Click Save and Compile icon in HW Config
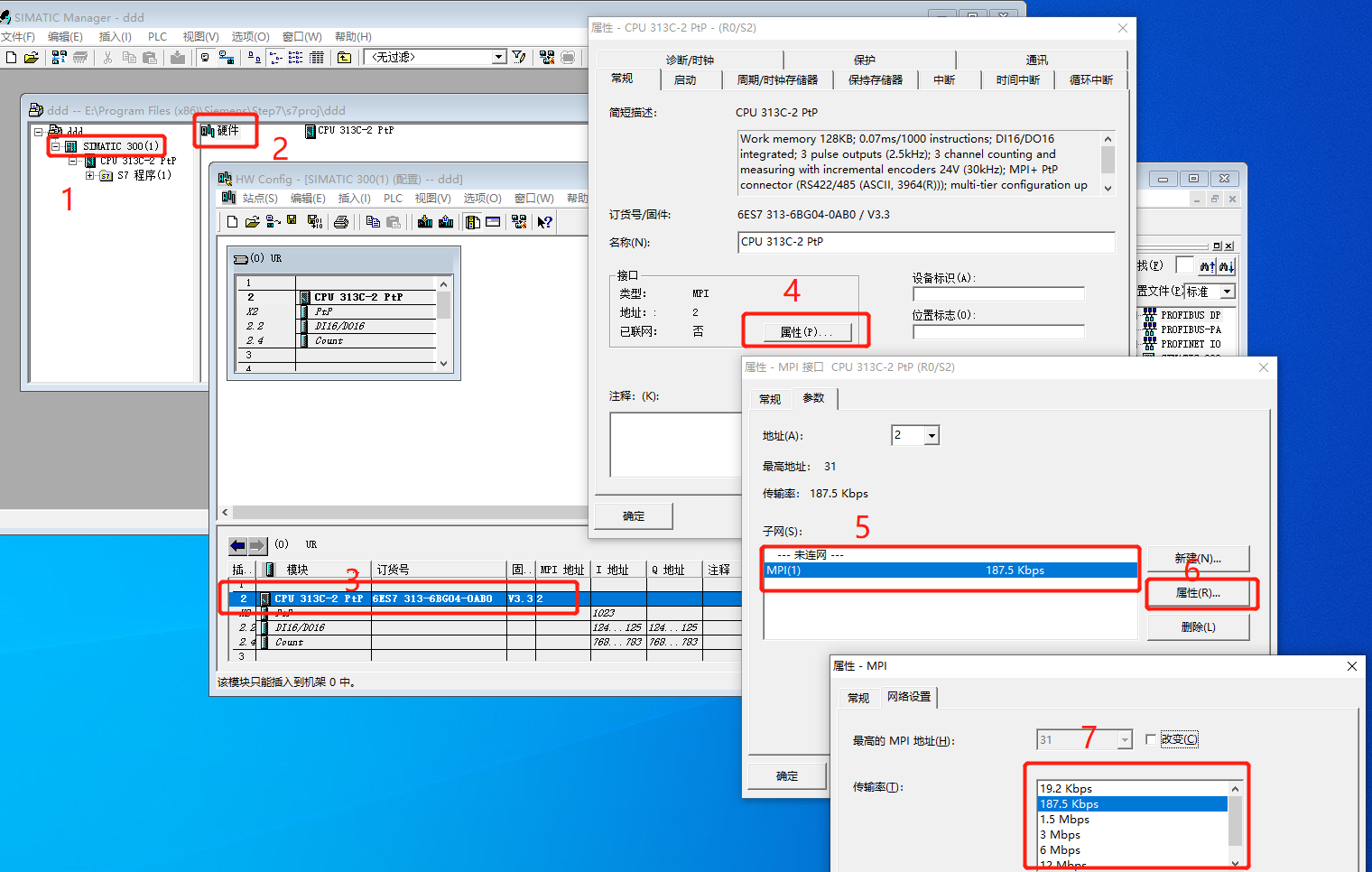The width and height of the screenshot is (1372, 872). point(315,222)
